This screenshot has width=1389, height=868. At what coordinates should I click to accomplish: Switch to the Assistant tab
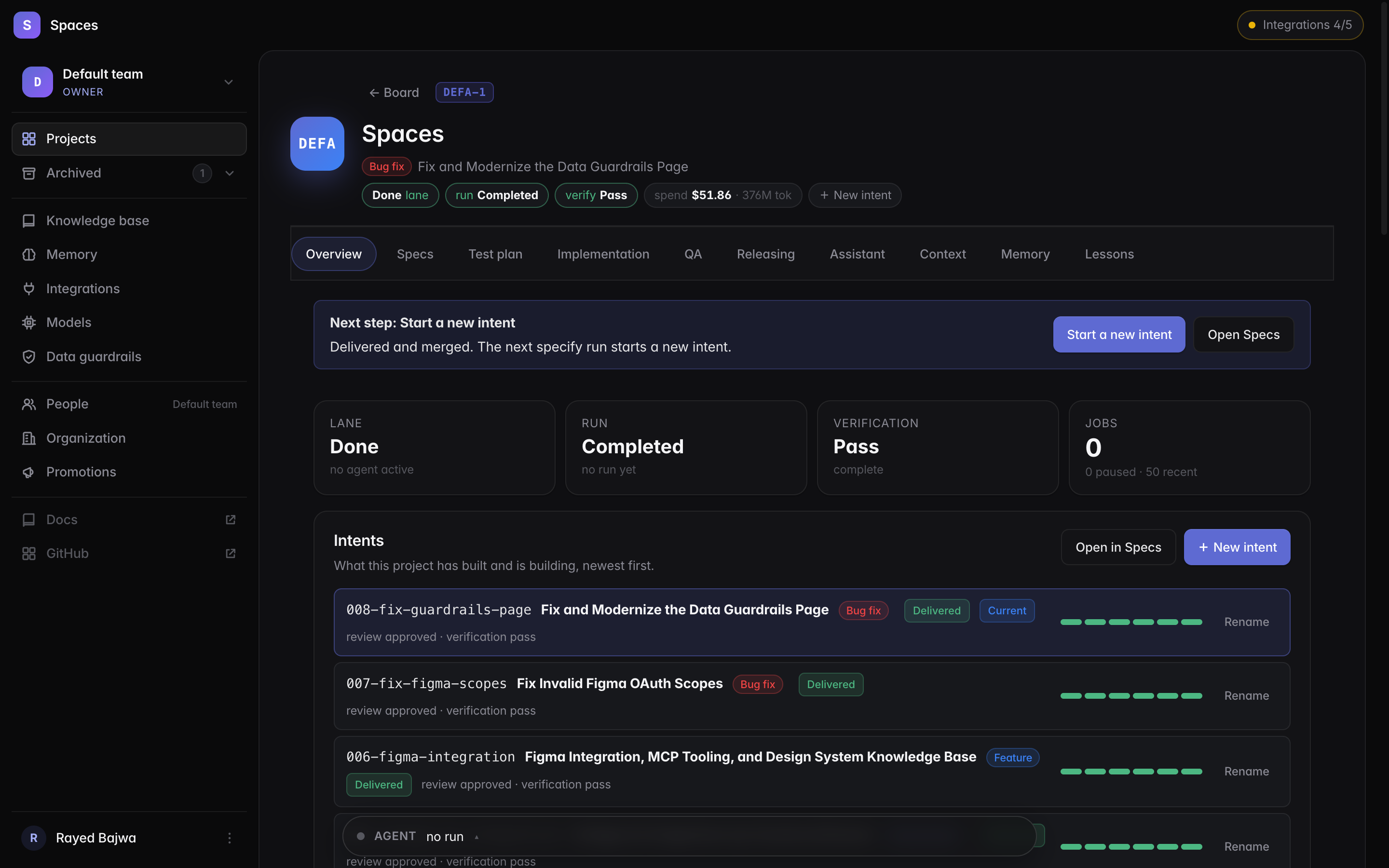click(x=857, y=254)
